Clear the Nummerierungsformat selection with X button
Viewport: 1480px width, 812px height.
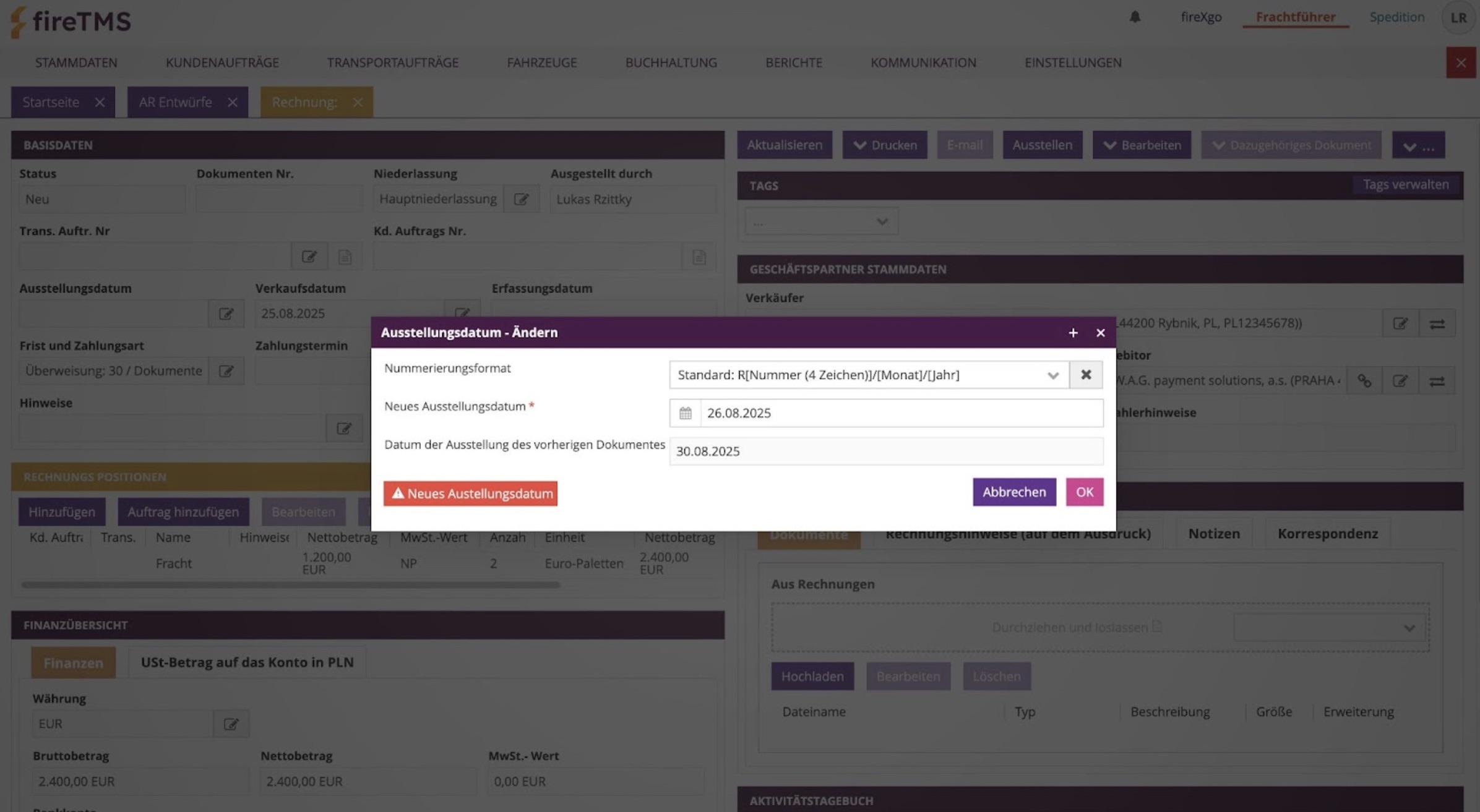[1086, 375]
